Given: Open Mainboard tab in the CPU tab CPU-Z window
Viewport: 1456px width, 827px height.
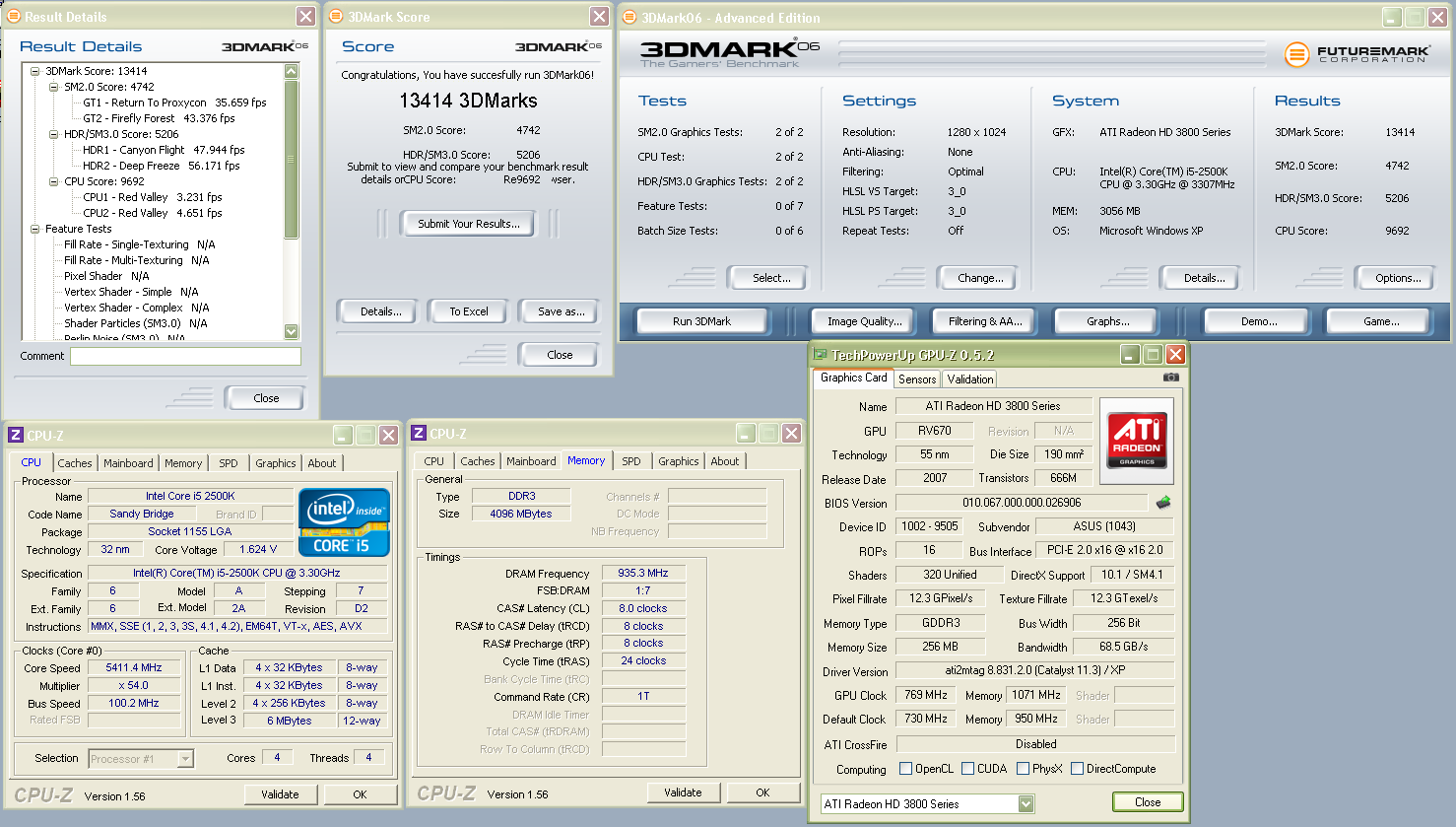Looking at the screenshot, I should [128, 463].
